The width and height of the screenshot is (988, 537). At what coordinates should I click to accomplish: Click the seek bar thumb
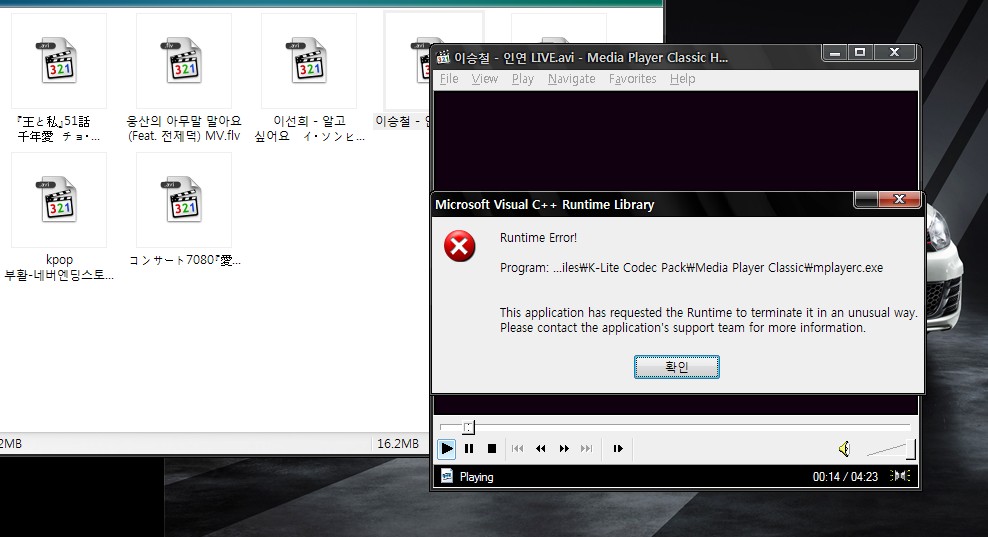pos(468,427)
